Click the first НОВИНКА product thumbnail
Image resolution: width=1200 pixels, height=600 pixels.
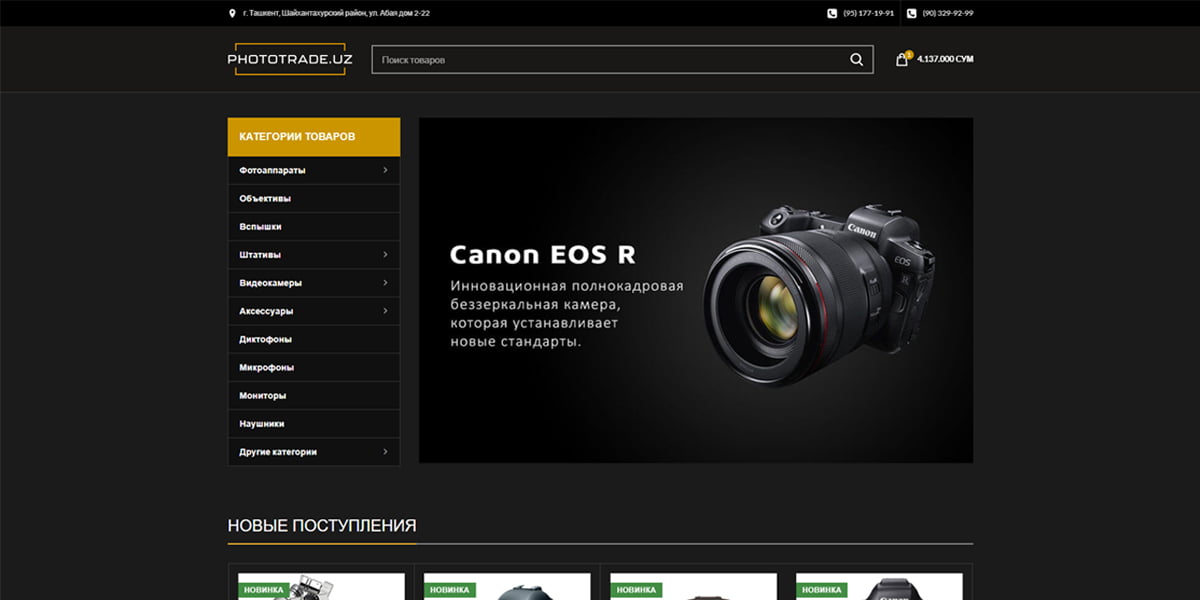click(321, 586)
